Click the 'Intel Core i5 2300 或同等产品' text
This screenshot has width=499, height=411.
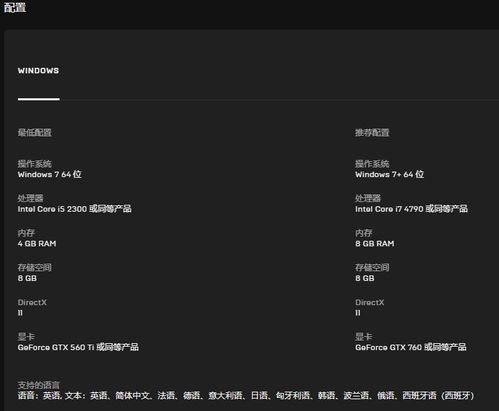[x=75, y=209]
